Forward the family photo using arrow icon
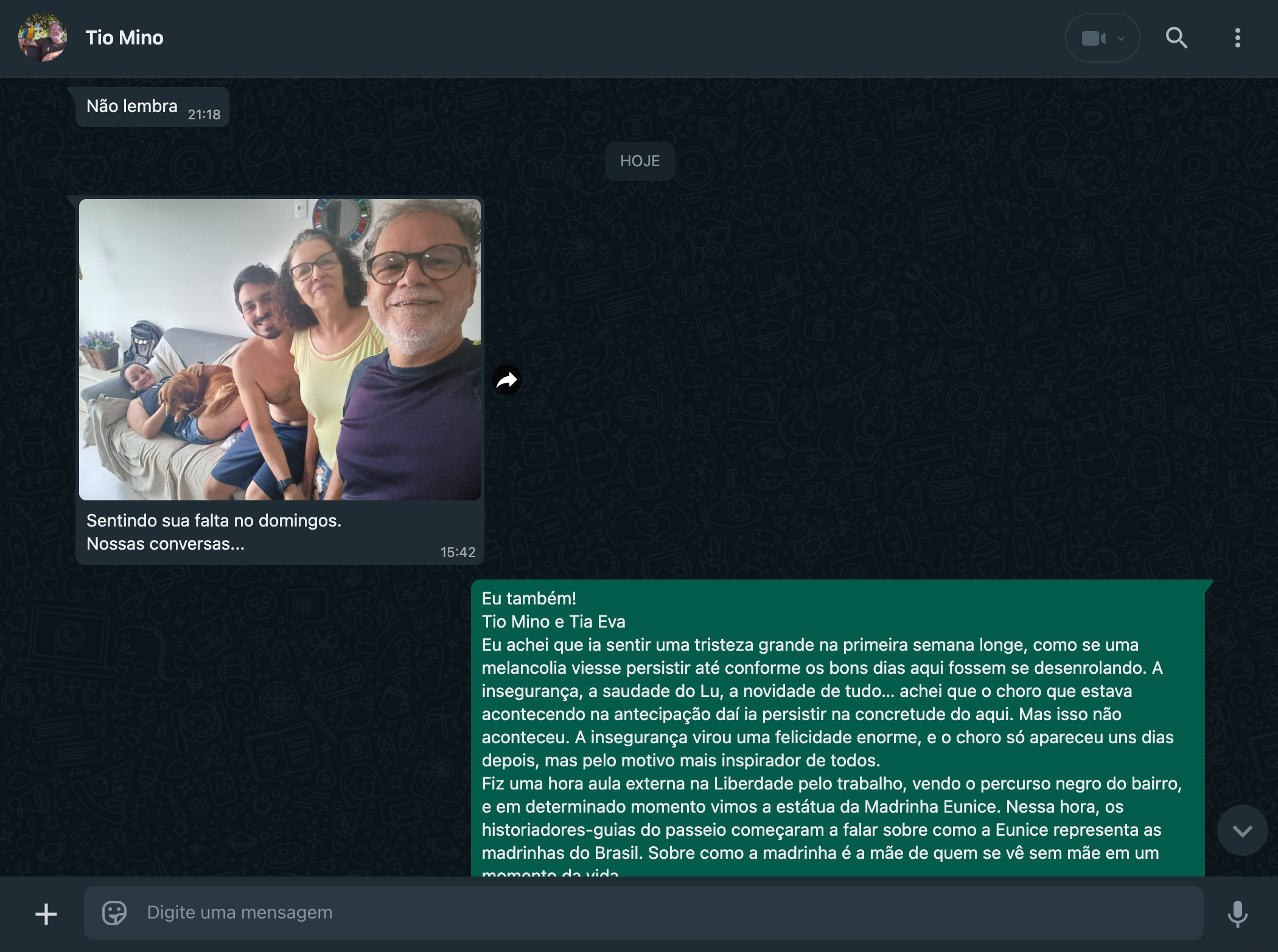The image size is (1278, 952). tap(506, 380)
